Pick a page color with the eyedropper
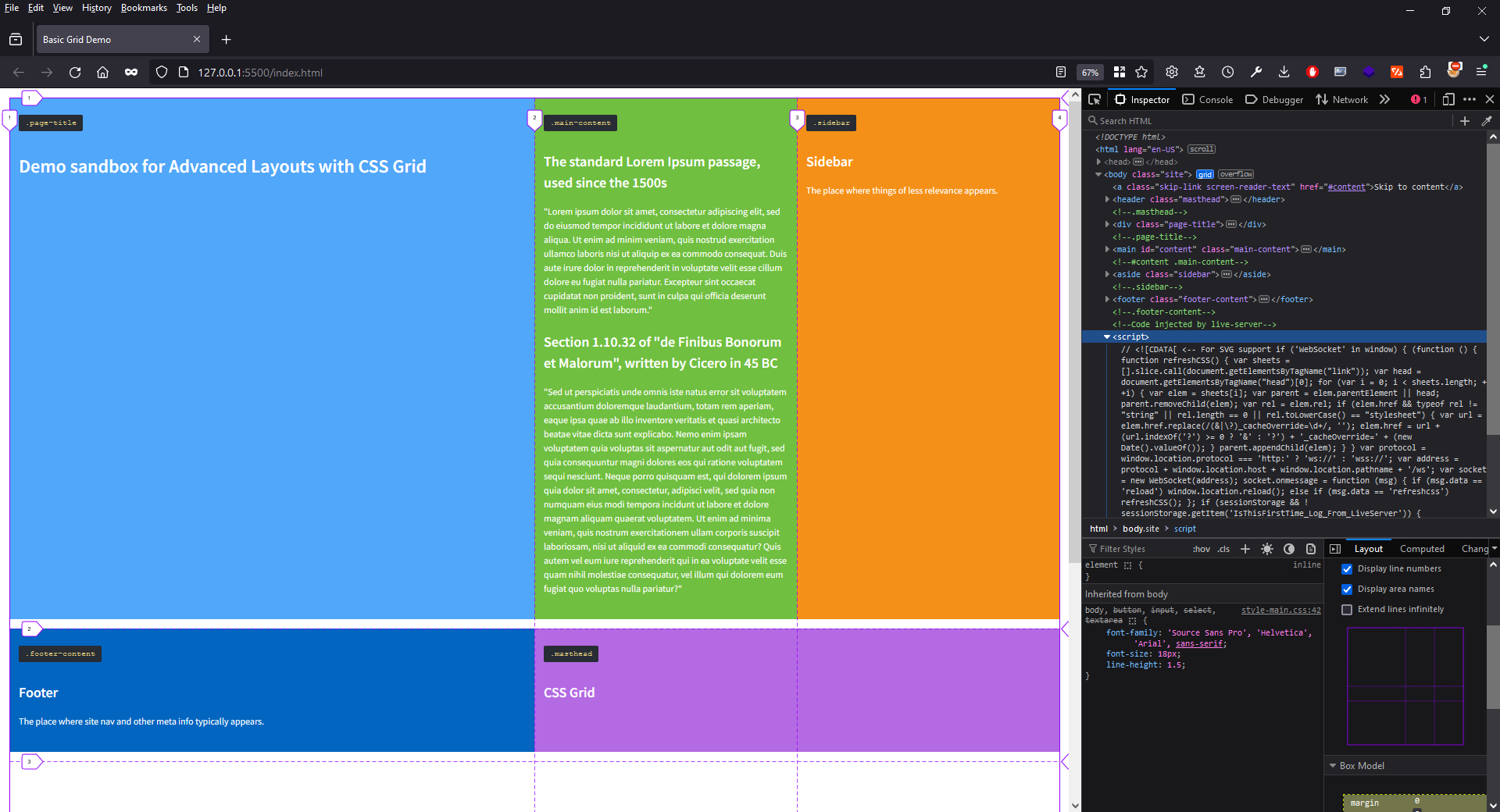Image resolution: width=1500 pixels, height=812 pixels. [x=1487, y=121]
